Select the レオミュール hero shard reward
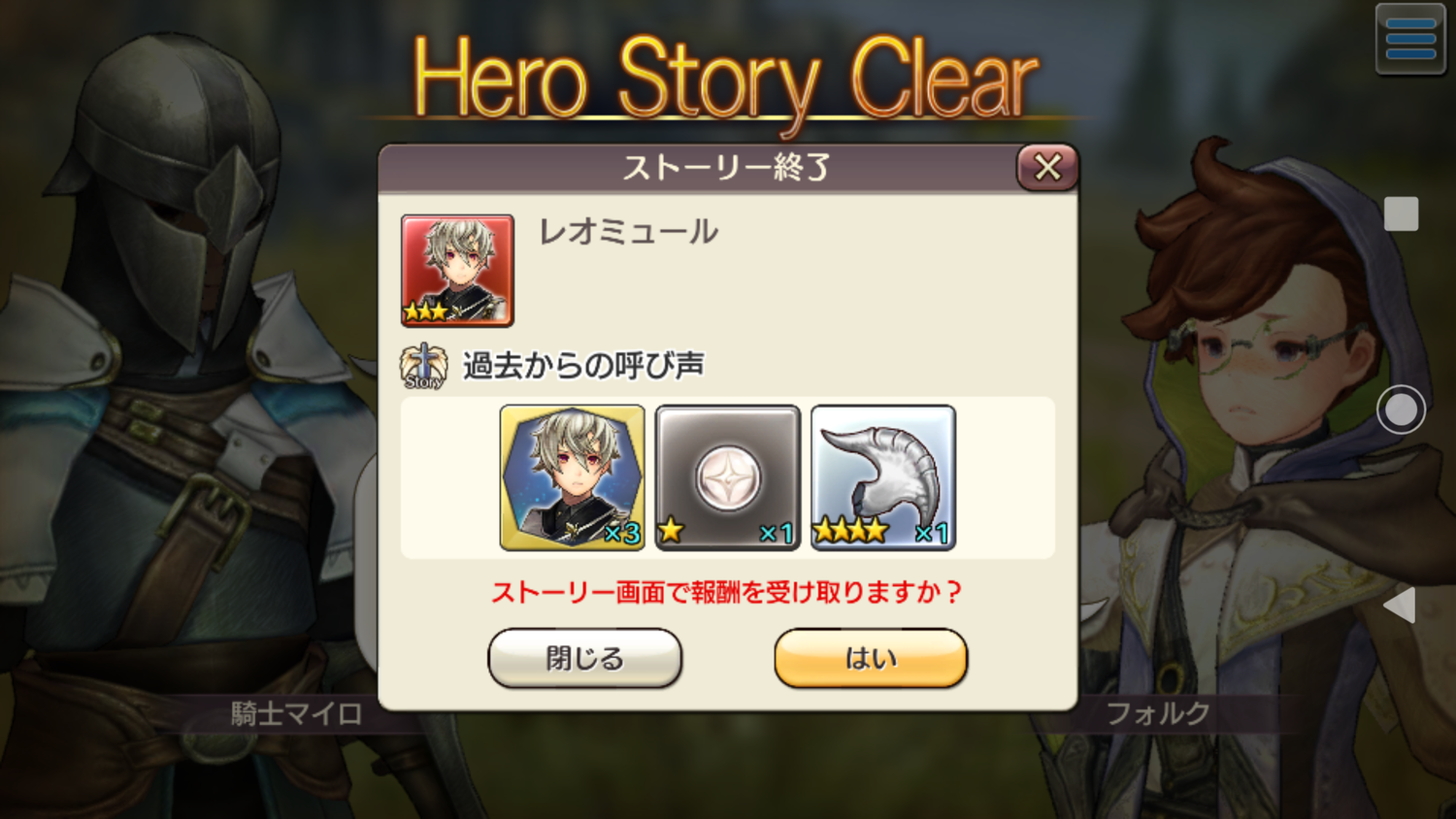Screen dimensions: 1456x819 coord(573,477)
